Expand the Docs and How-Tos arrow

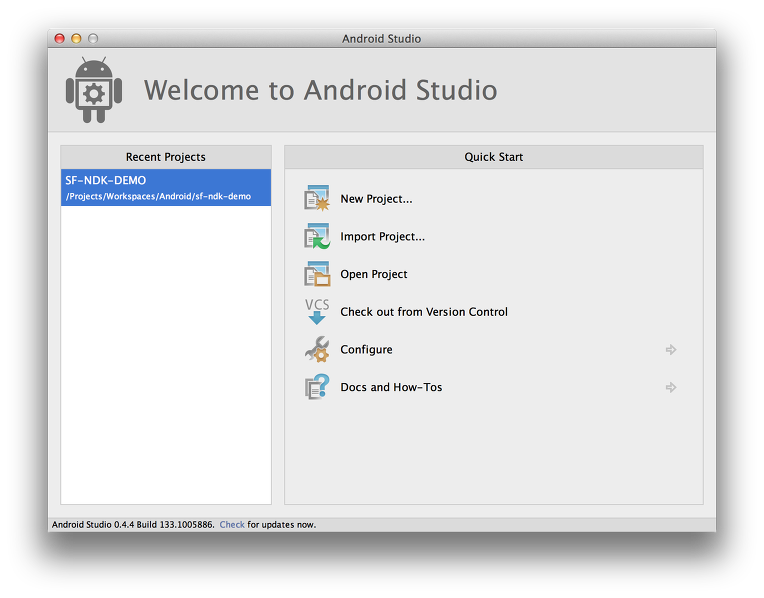pos(671,387)
